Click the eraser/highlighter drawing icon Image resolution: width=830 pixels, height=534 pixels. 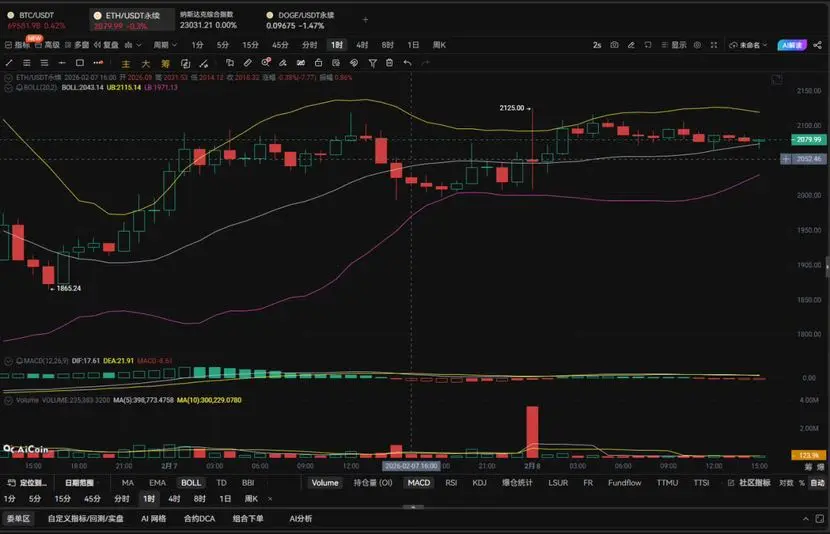point(283,63)
